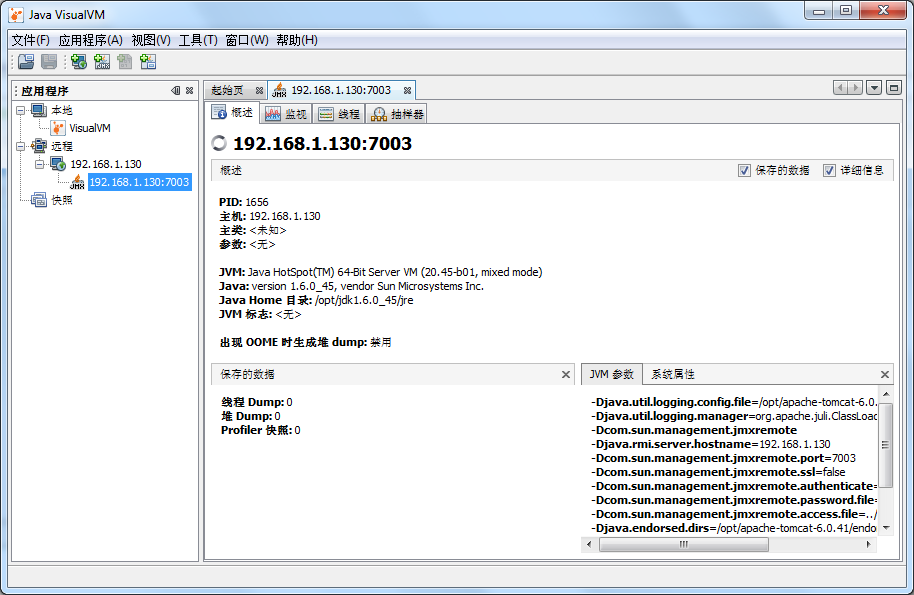Switch to the 概述 tab

click(x=234, y=112)
